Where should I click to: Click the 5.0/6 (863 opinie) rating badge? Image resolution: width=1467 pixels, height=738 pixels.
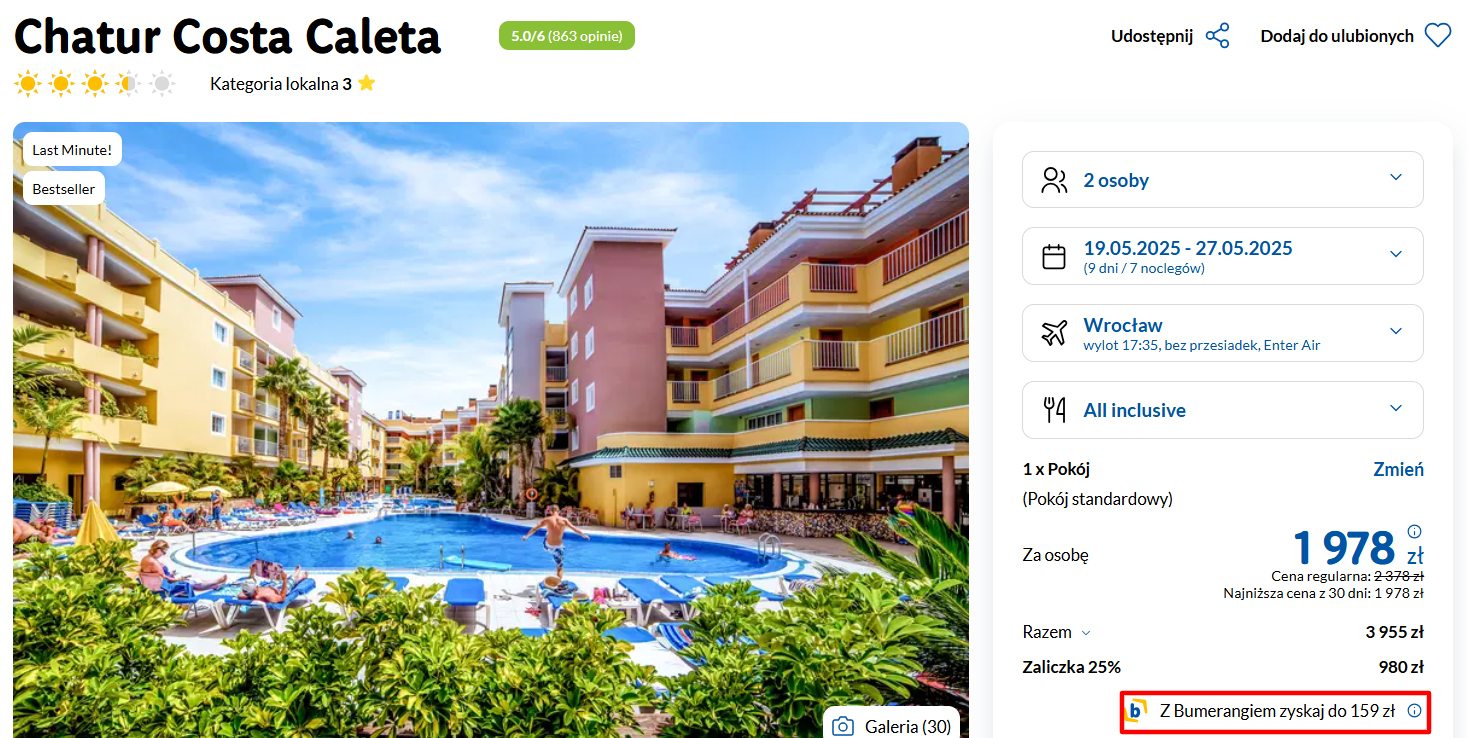567,36
